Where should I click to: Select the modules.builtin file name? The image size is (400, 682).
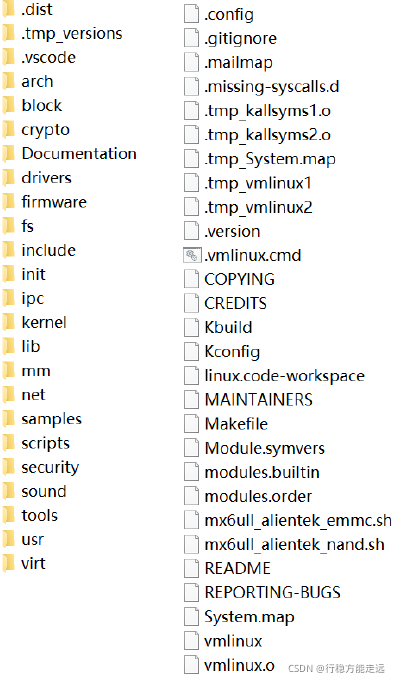[x=262, y=472]
